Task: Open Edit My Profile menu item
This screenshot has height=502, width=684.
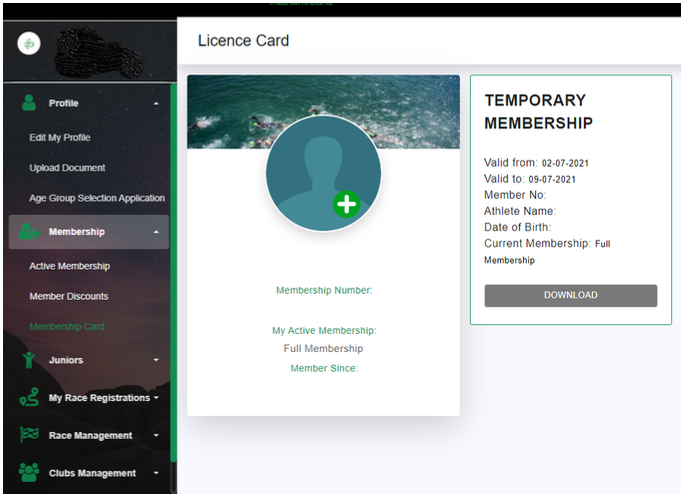Action: click(60, 138)
